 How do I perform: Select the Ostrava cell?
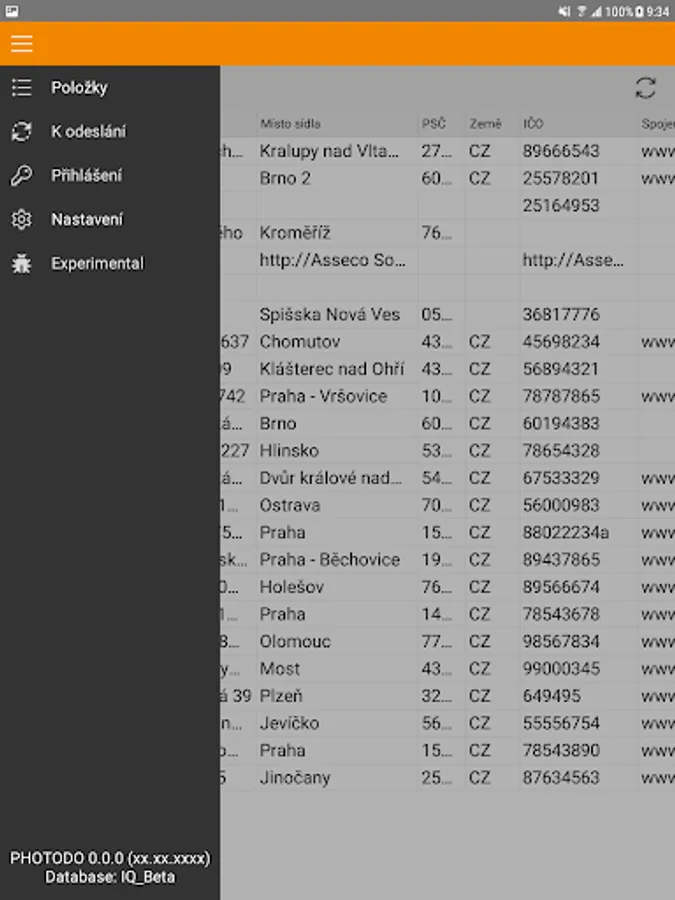338,506
